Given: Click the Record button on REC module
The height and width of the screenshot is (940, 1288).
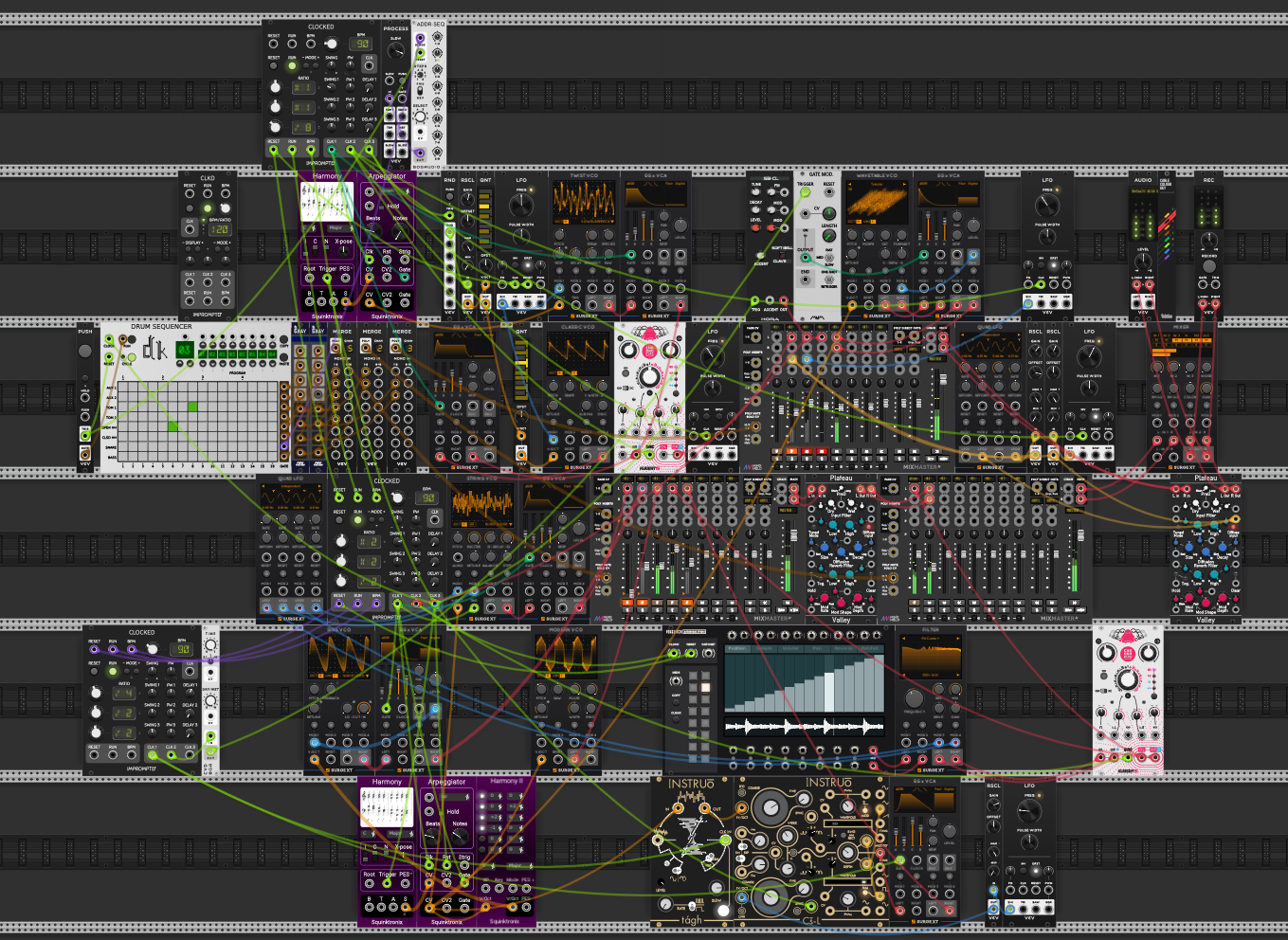Looking at the screenshot, I should tap(1208, 266).
